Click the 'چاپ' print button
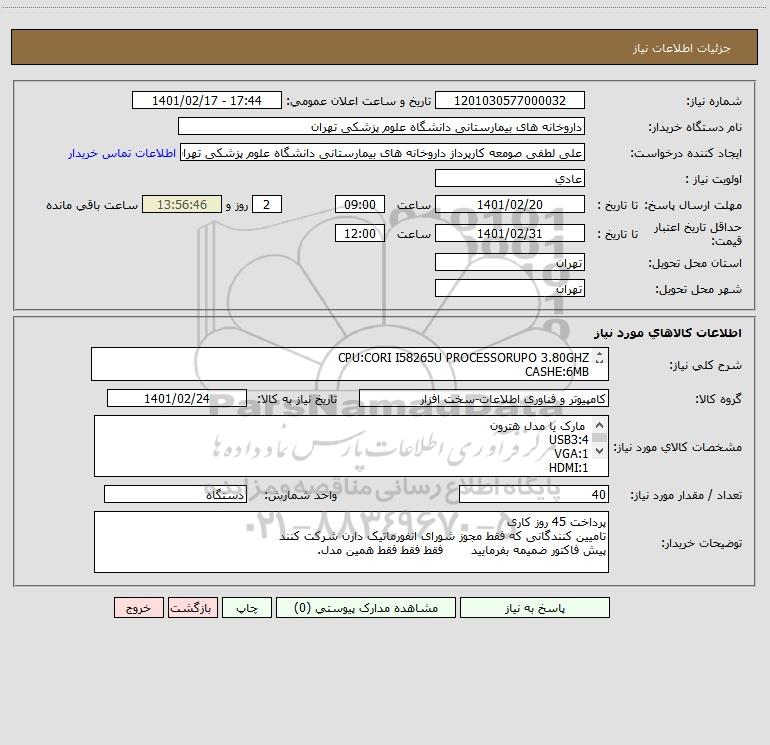The width and height of the screenshot is (770, 745). [247, 607]
